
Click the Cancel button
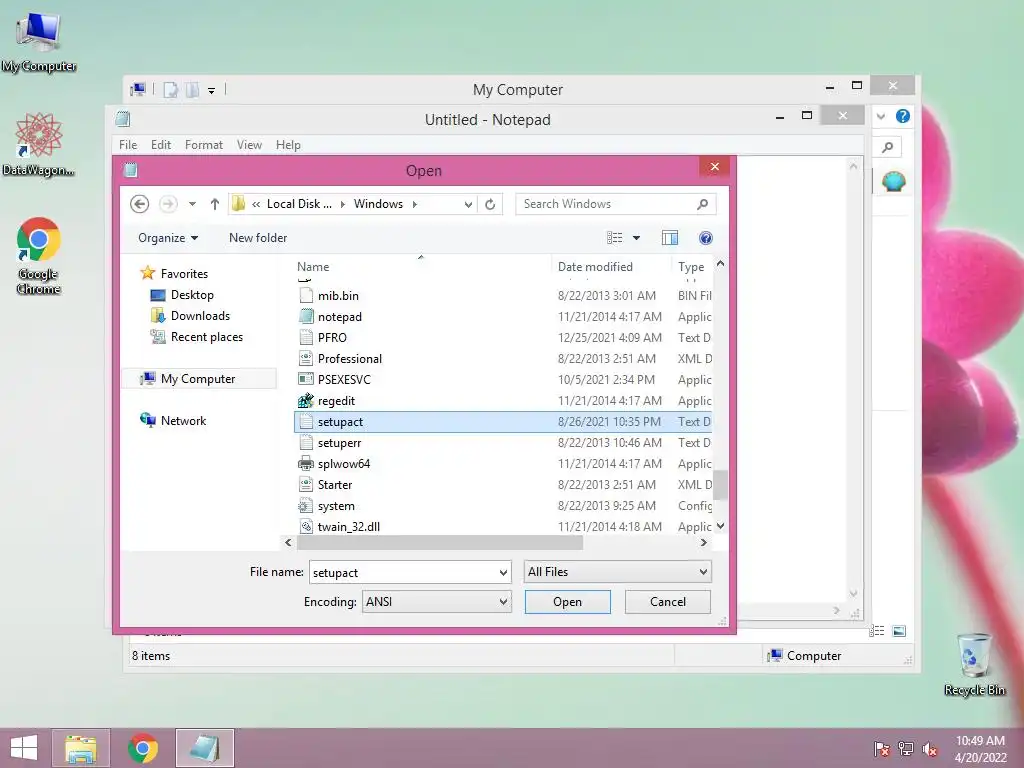point(667,601)
